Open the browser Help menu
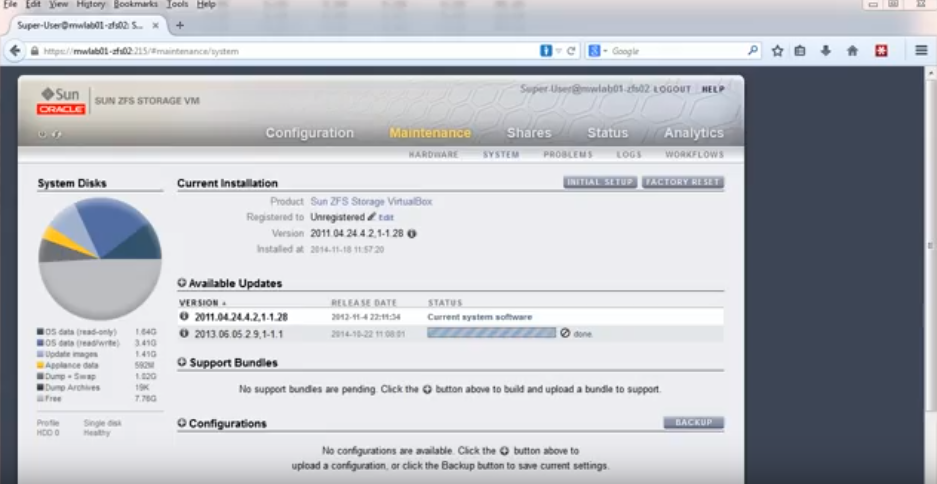Screen dimensions: 937x484 [x=206, y=4]
